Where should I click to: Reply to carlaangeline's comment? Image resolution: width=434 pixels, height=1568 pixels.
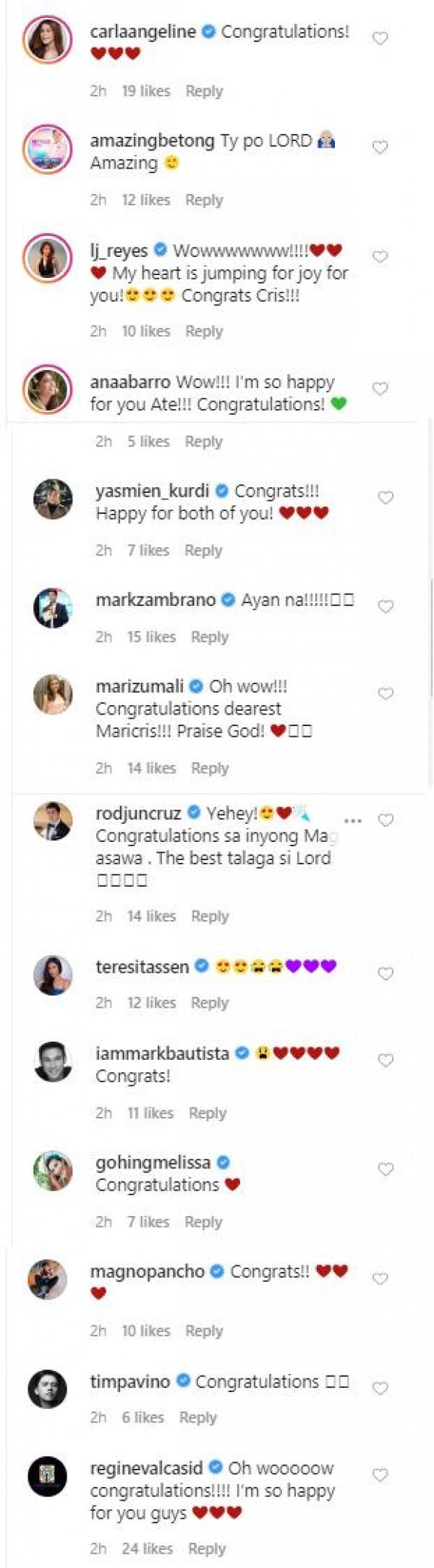click(x=204, y=91)
